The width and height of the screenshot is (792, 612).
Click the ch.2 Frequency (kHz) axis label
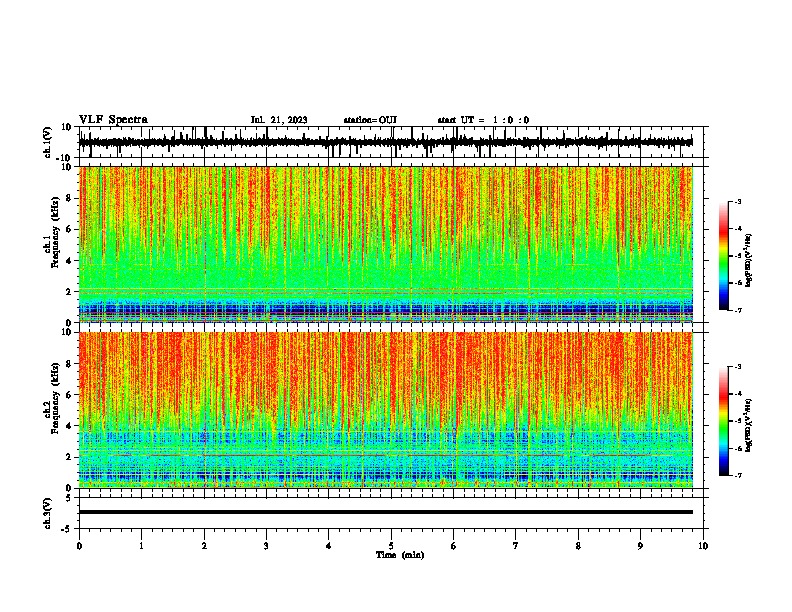tap(52, 398)
